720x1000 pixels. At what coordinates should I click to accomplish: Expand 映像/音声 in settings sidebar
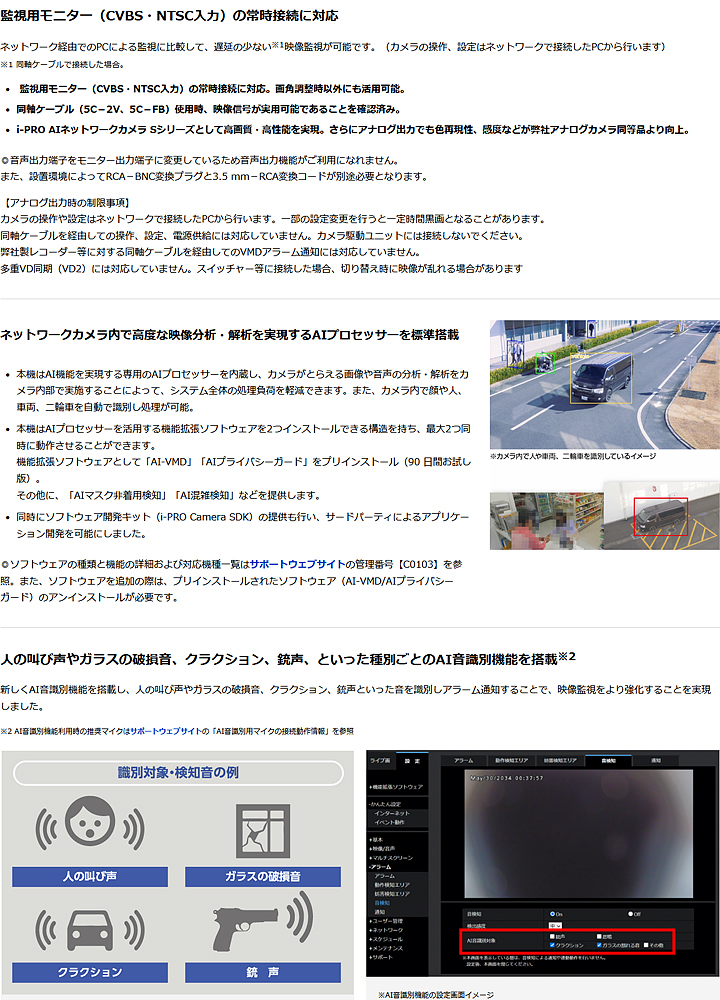click(382, 849)
